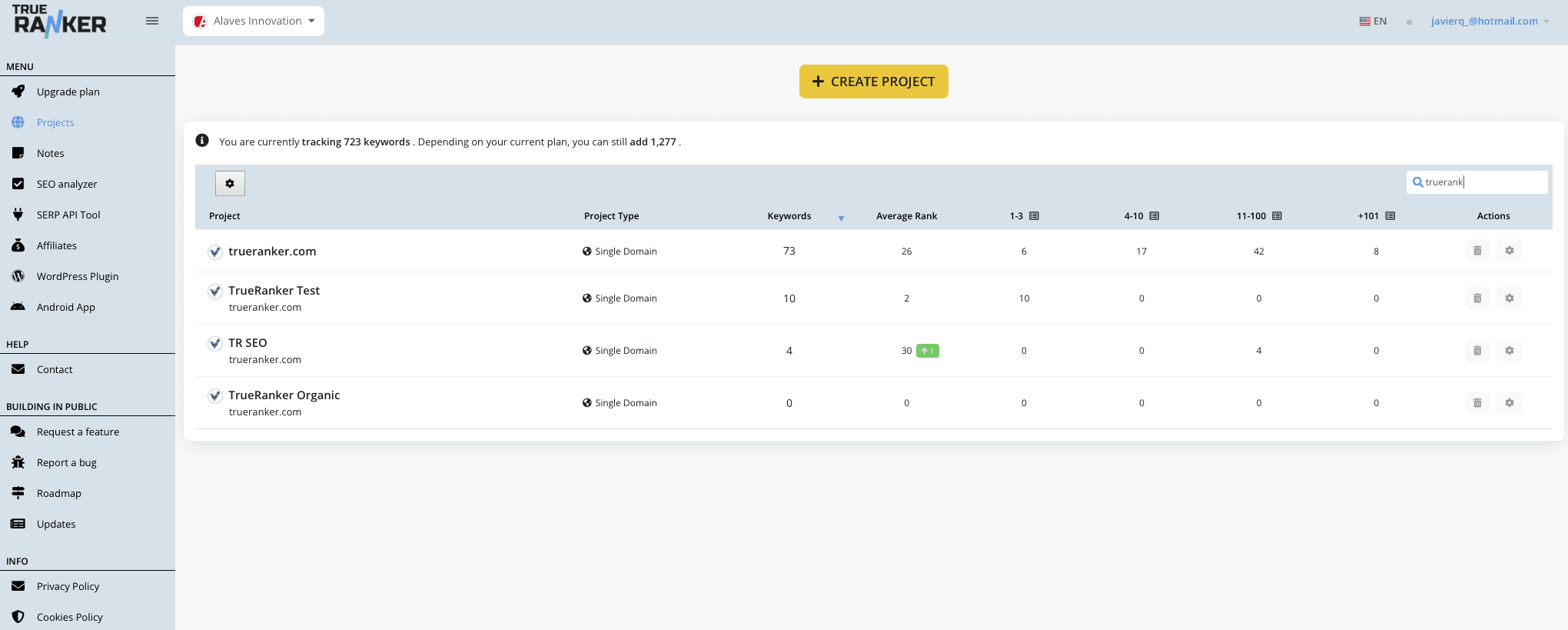The width and height of the screenshot is (1568, 630).
Task: Open SERP API Tool in the sidebar
Action: tap(68, 215)
